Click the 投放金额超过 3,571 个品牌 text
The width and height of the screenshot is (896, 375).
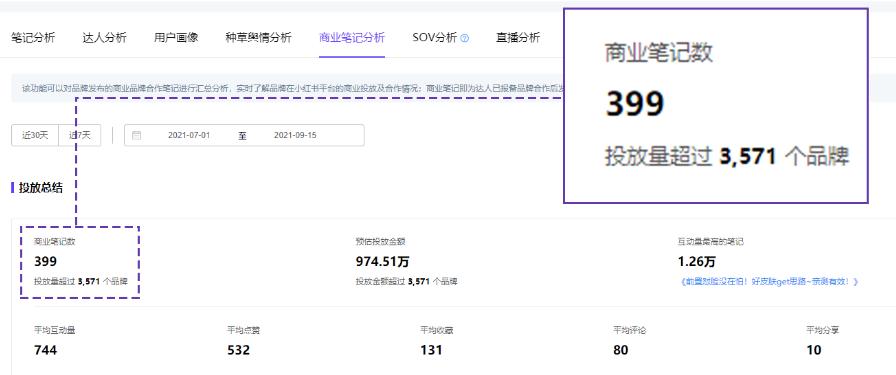407,281
